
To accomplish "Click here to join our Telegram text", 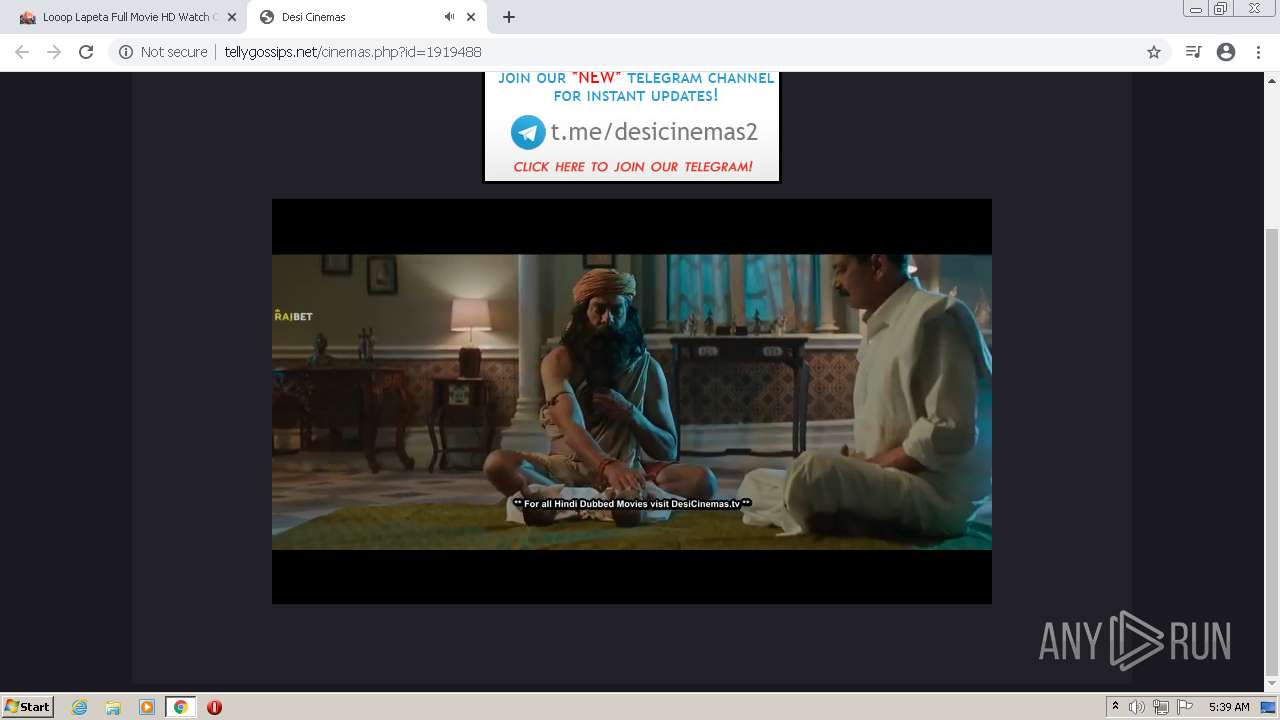I will pyautogui.click(x=633, y=167).
